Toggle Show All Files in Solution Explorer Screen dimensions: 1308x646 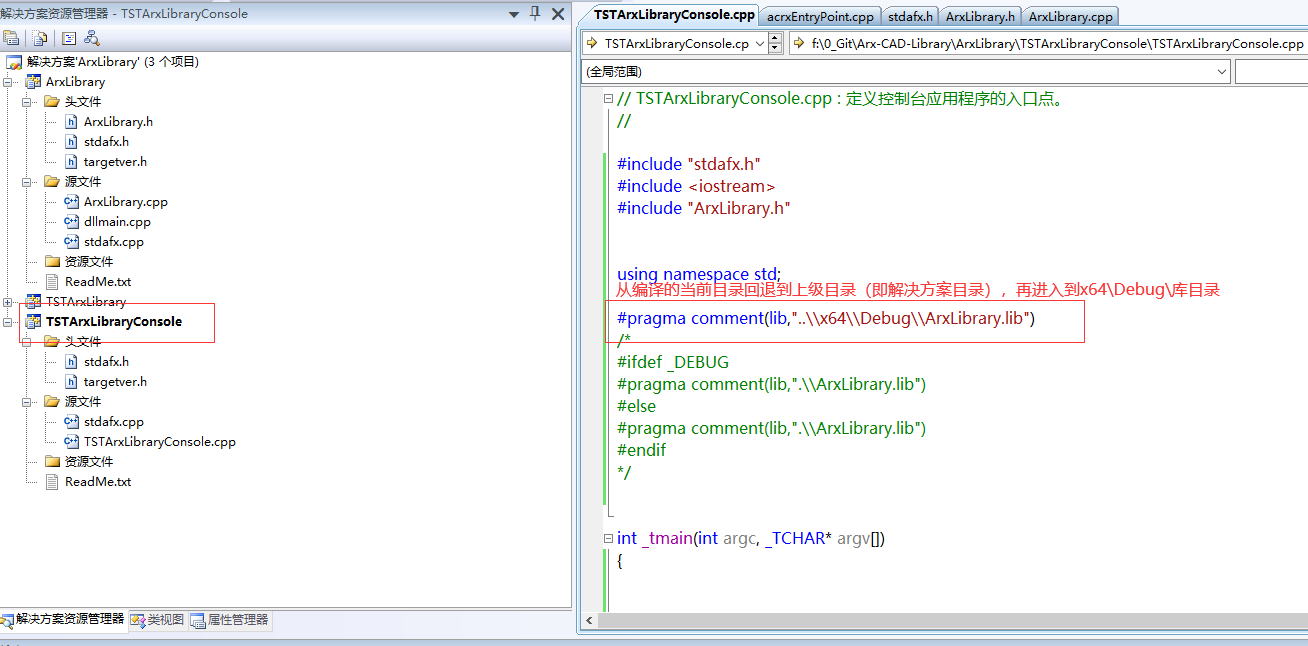pos(39,37)
